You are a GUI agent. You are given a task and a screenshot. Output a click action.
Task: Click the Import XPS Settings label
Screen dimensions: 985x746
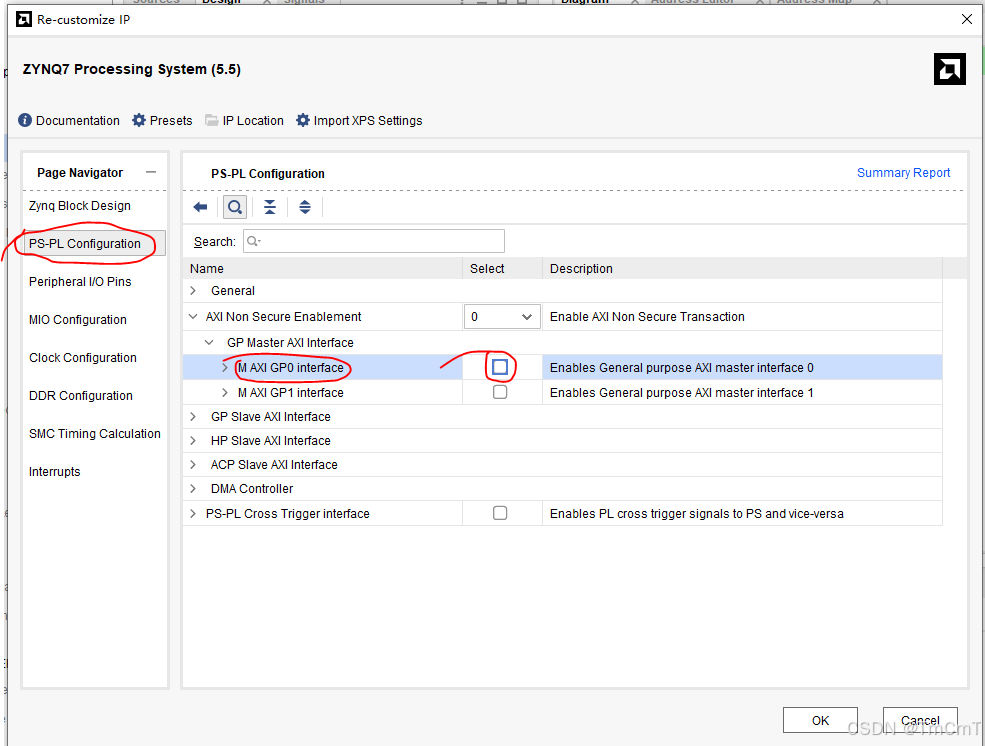pyautogui.click(x=368, y=121)
